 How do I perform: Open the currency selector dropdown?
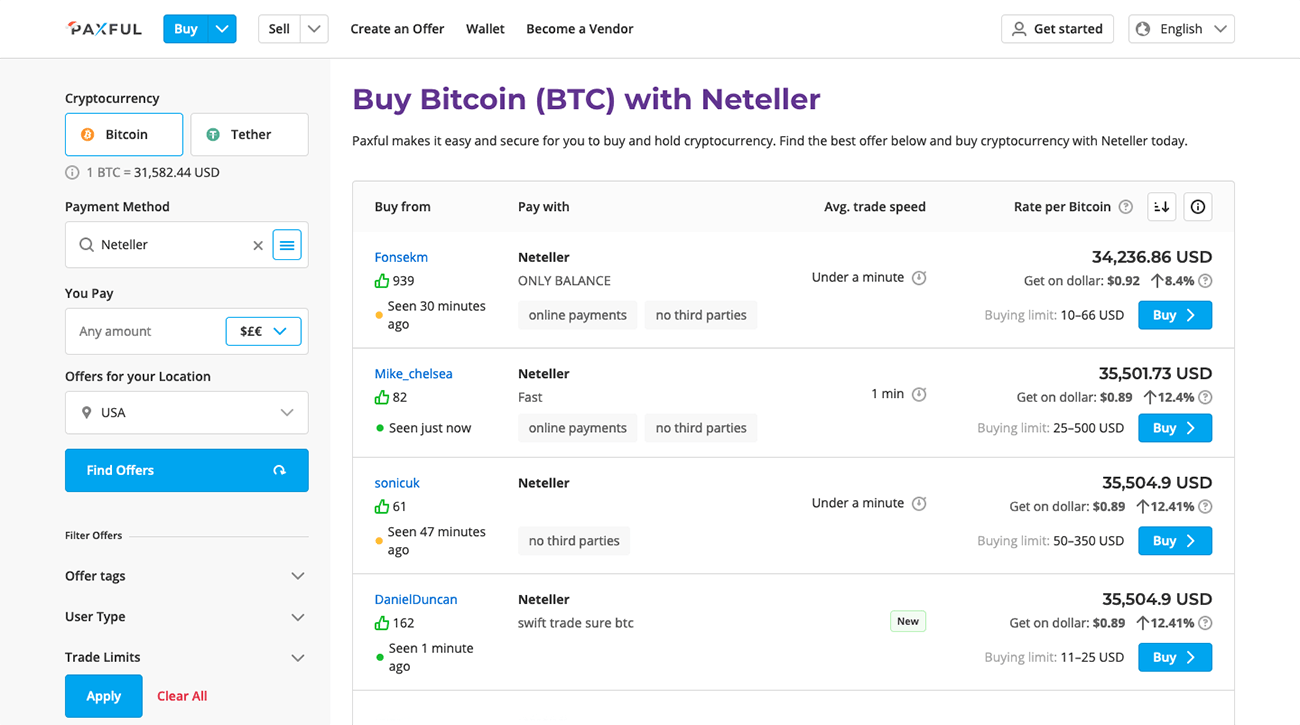click(x=263, y=331)
